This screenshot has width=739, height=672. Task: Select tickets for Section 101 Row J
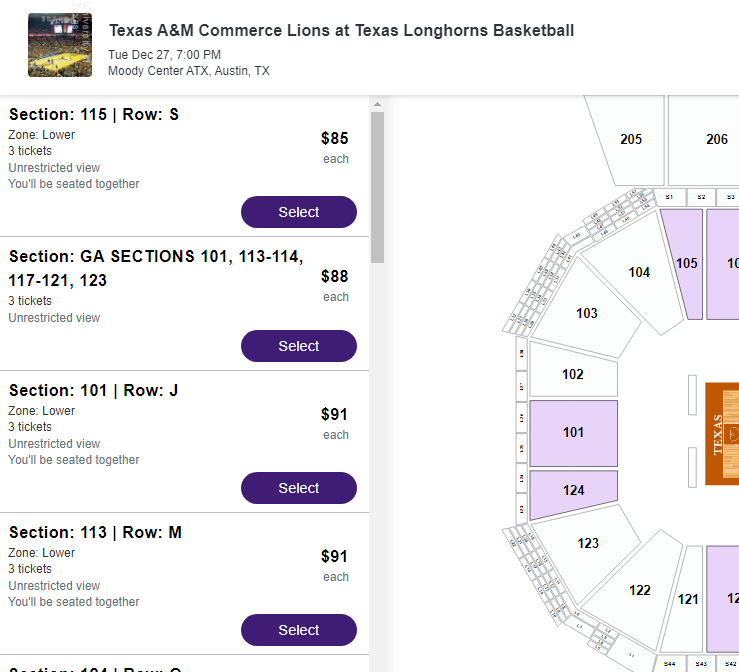[x=298, y=488]
